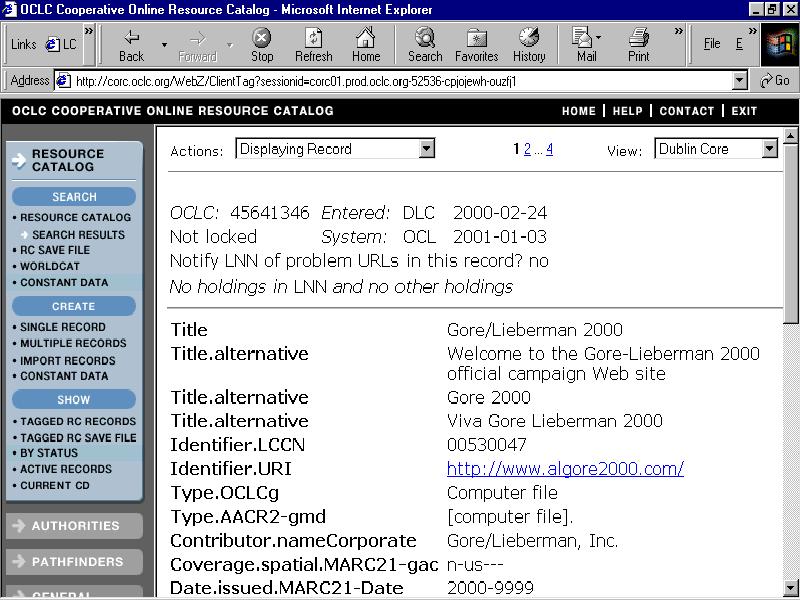Click the SEARCH sidebar button
This screenshot has height=600, width=800.
(74, 197)
